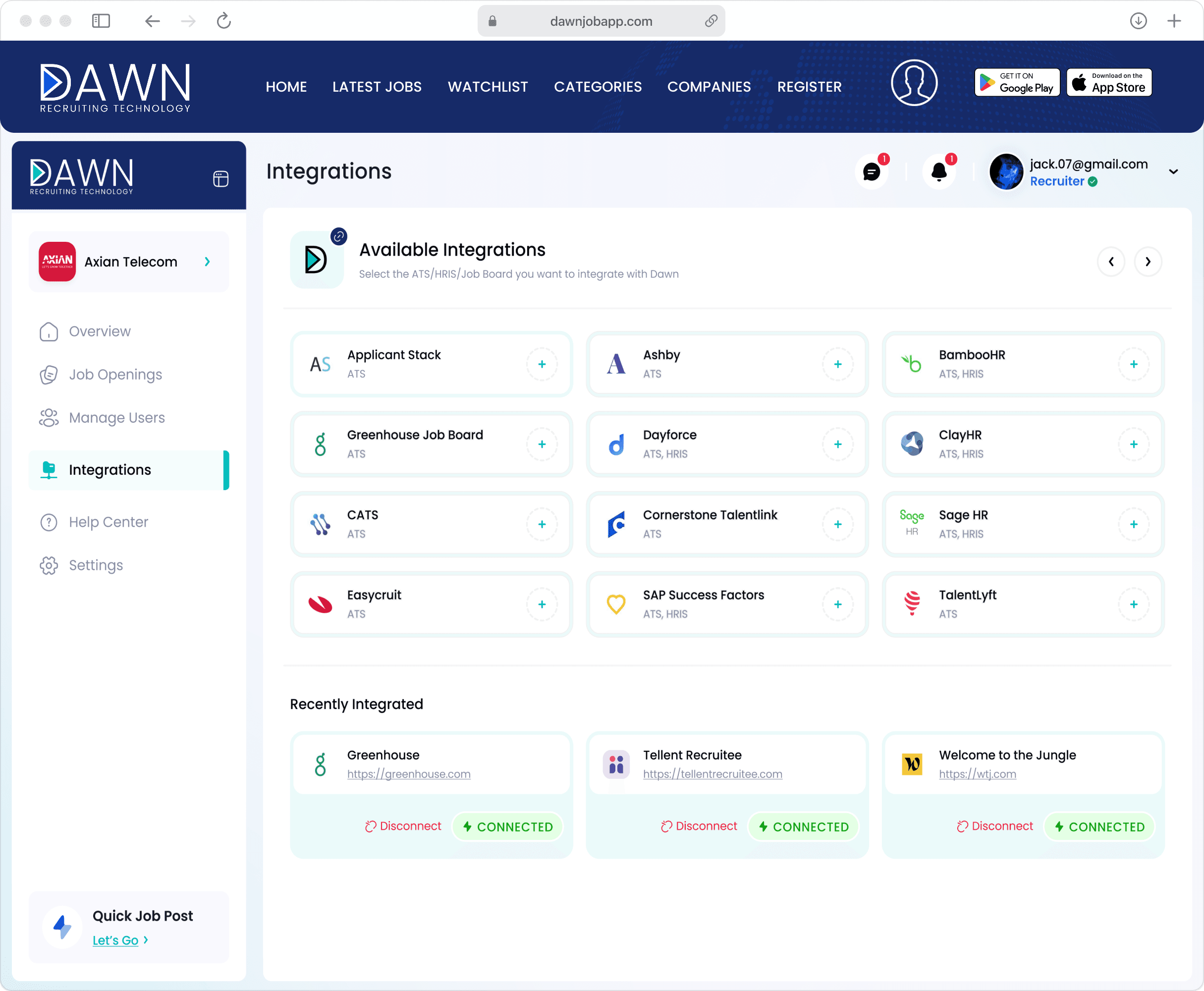Expand the Axian Telecom company selector
This screenshot has height=991, width=1204.
point(207,262)
